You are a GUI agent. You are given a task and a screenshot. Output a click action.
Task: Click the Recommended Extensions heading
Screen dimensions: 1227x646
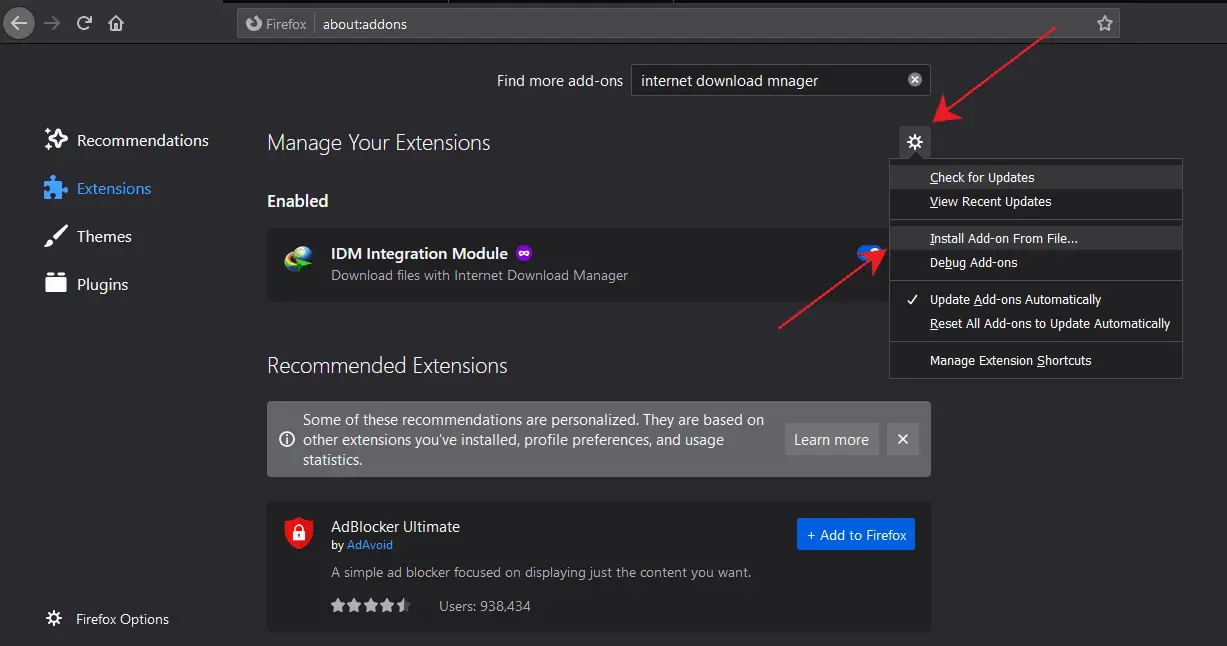(x=387, y=366)
